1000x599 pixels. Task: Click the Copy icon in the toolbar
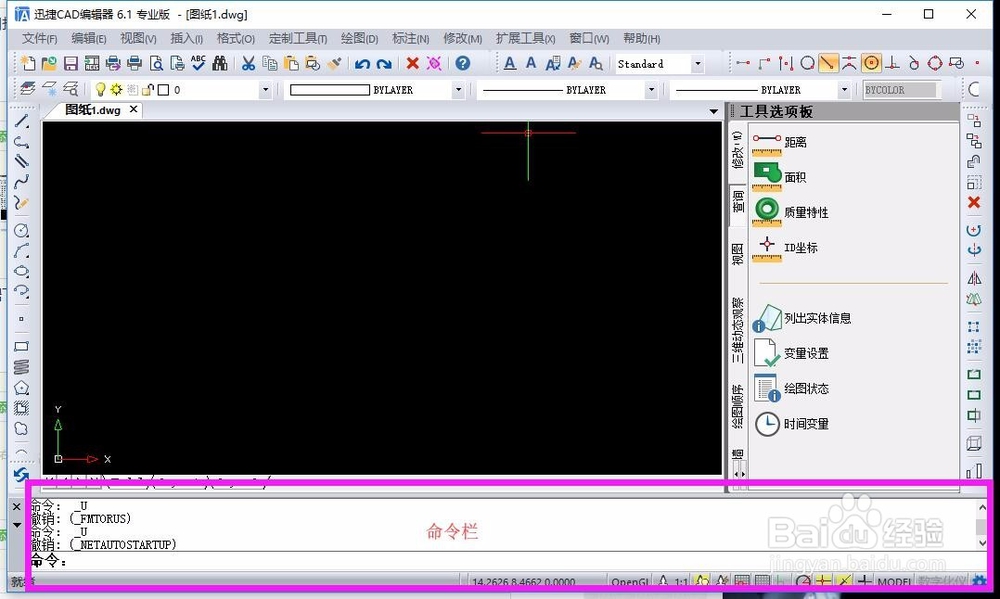pos(270,63)
